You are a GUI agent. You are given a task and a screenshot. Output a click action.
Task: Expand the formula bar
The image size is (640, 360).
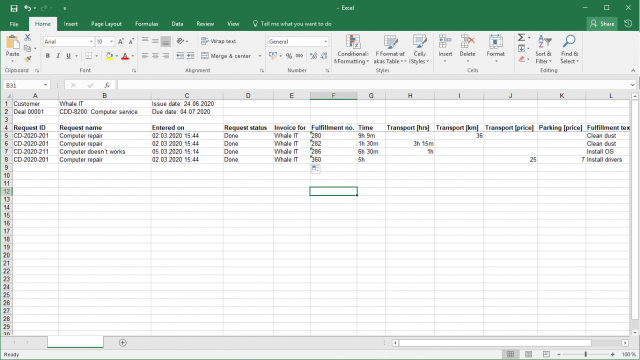click(632, 85)
